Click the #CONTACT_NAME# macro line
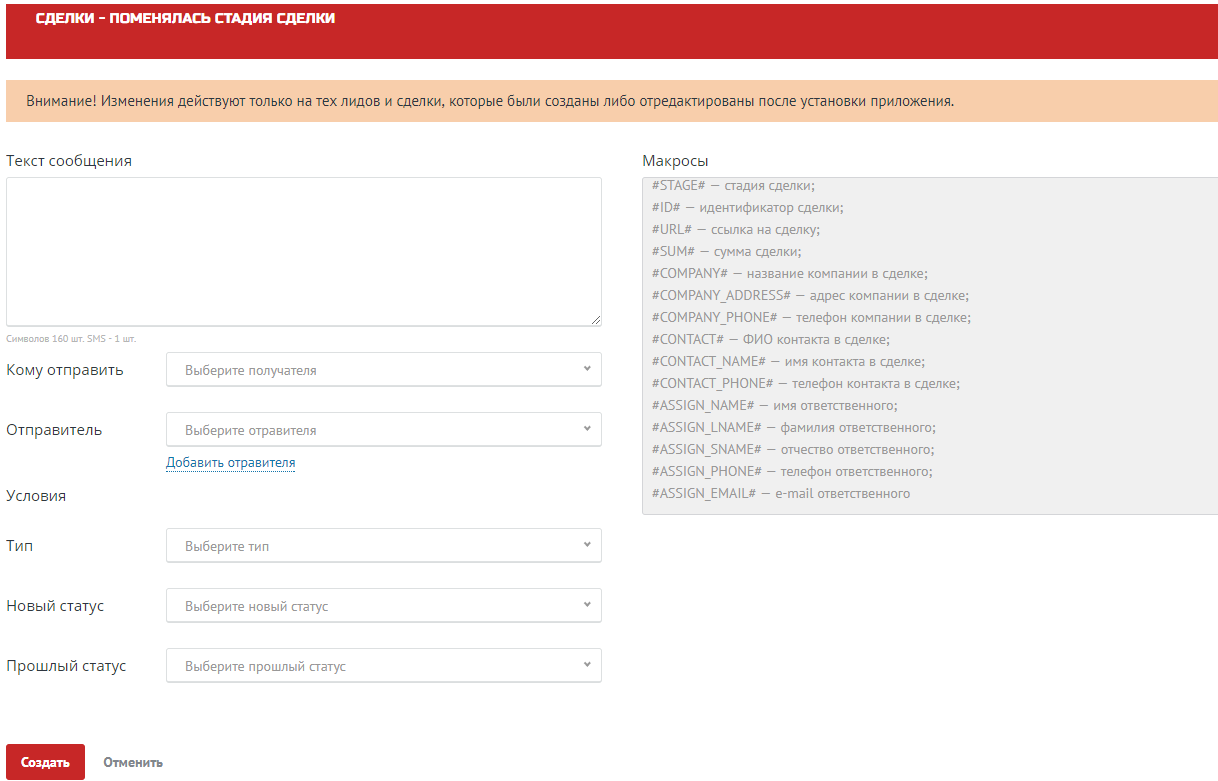Screen dimensions: 1218x781 coord(788,361)
